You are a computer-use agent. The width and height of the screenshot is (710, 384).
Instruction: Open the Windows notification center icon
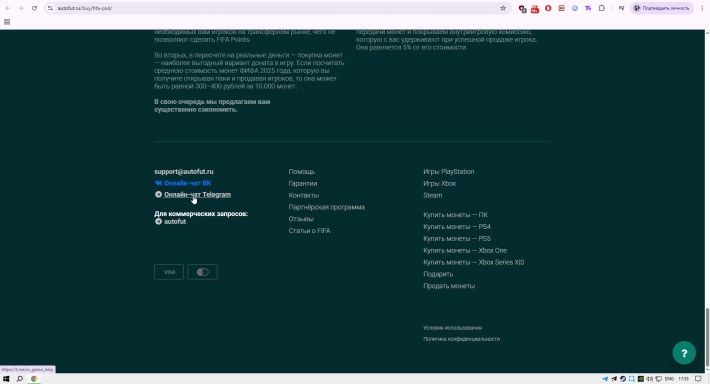coord(698,379)
